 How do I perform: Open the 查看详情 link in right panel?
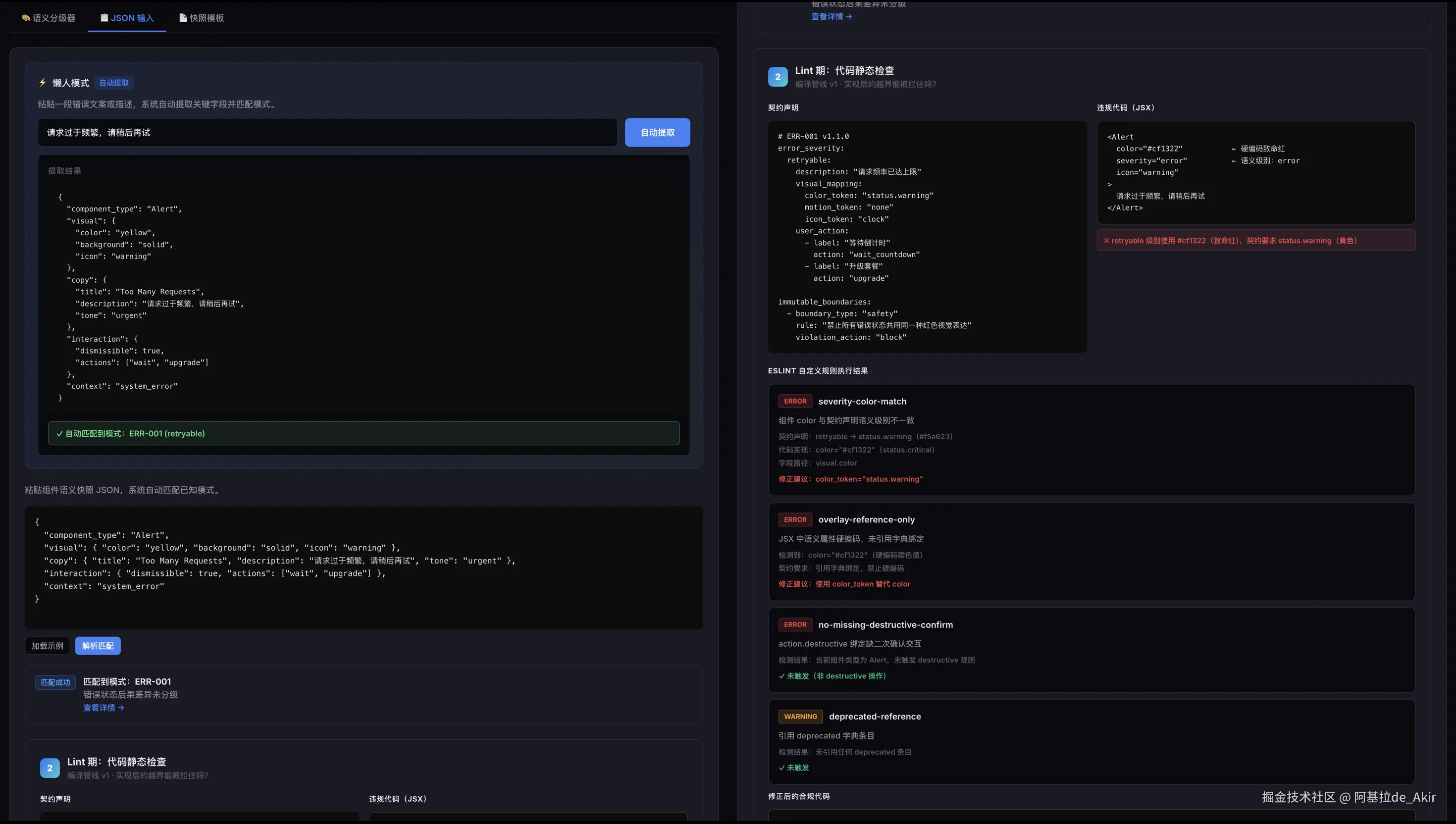pos(832,16)
